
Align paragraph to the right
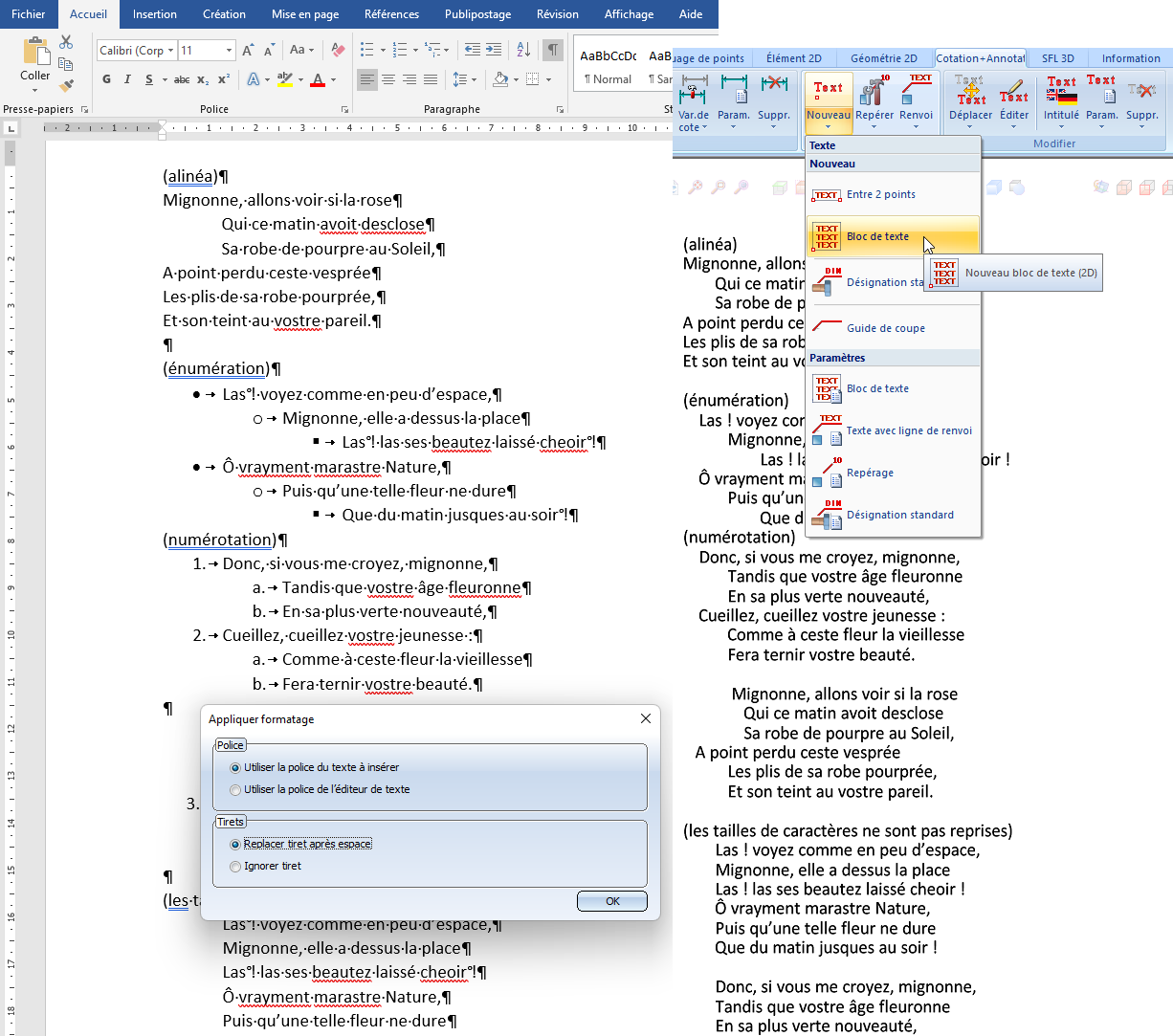pyautogui.click(x=409, y=79)
